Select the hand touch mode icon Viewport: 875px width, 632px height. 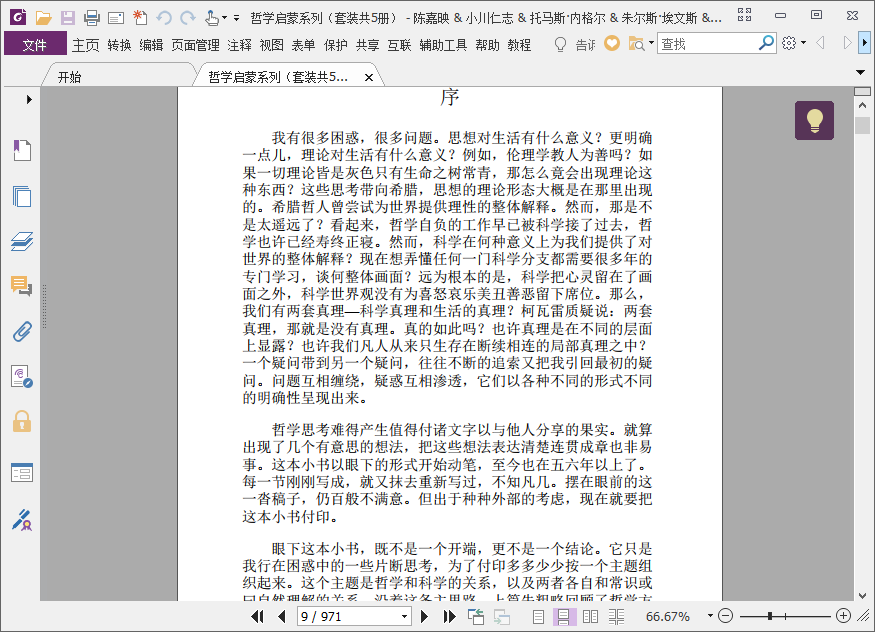coord(211,18)
